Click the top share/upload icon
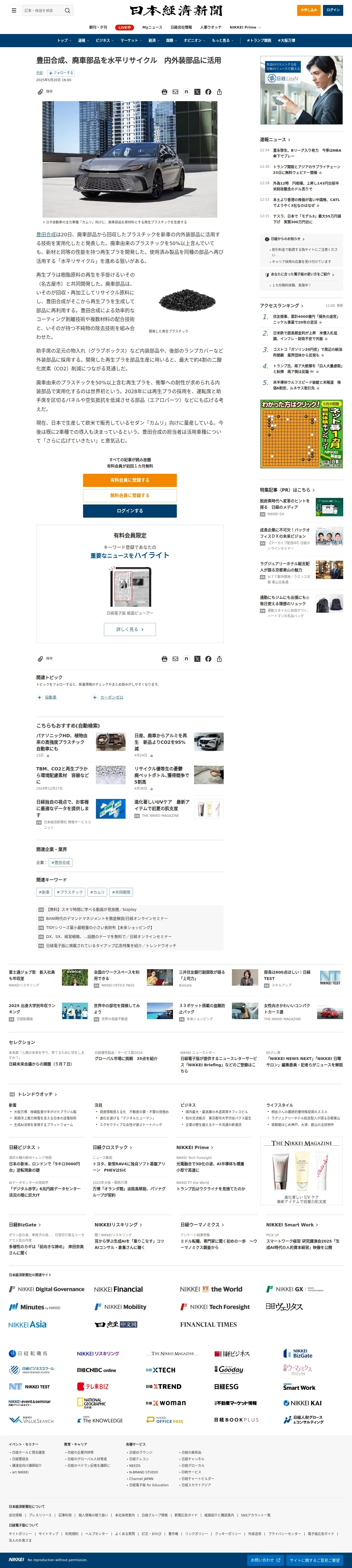Screen dimensions: 352x1568 click(219, 92)
